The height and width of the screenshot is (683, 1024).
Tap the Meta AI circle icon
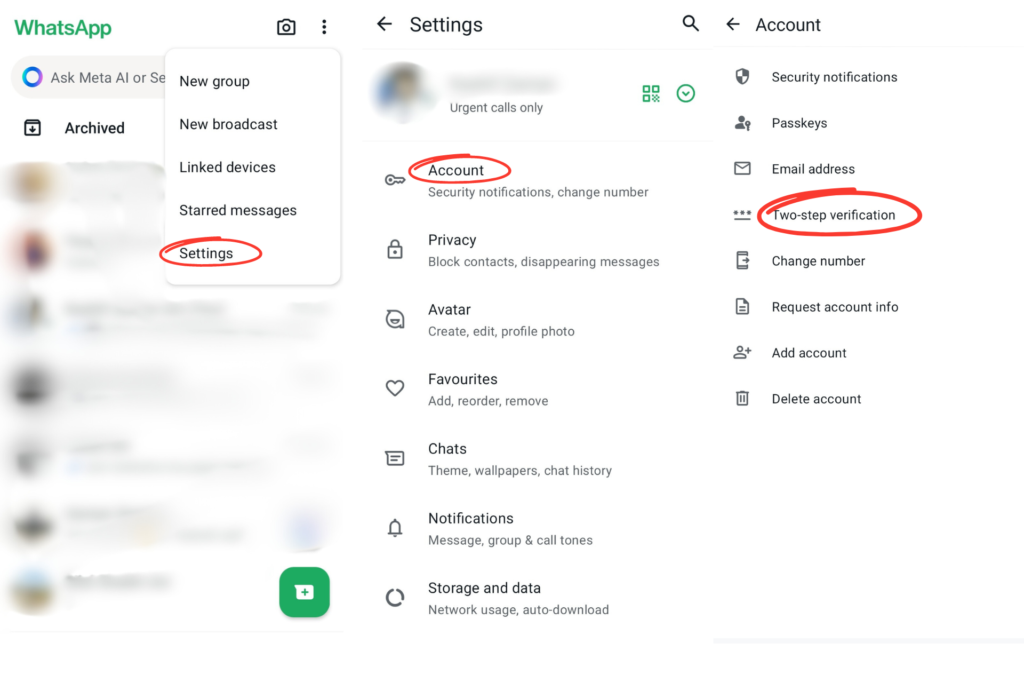pos(32,77)
